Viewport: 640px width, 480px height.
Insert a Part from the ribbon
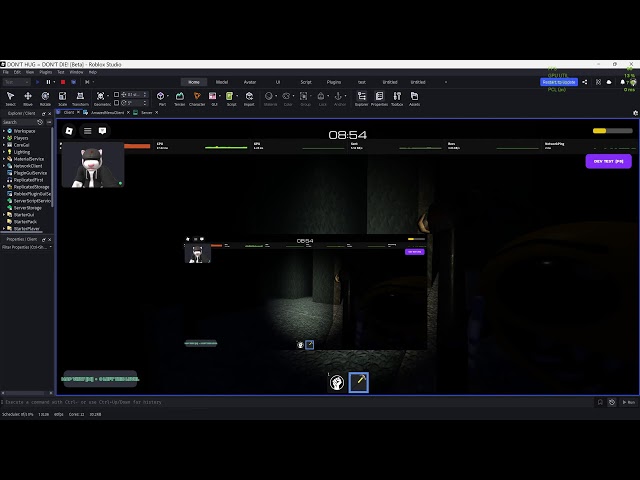coord(160,96)
